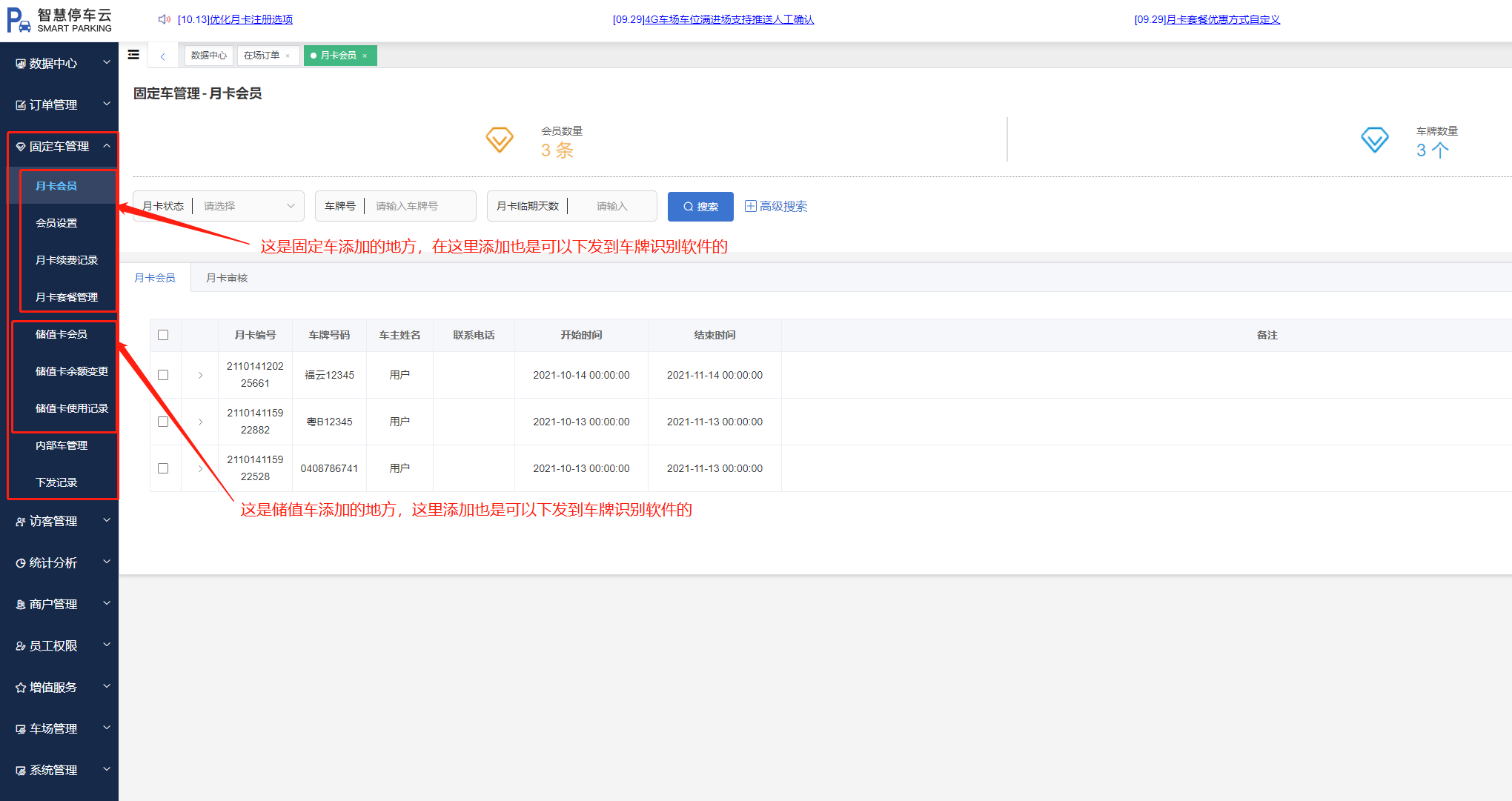Click the 订单管理 sidebar edit icon
The image size is (1512, 801).
click(x=21, y=105)
